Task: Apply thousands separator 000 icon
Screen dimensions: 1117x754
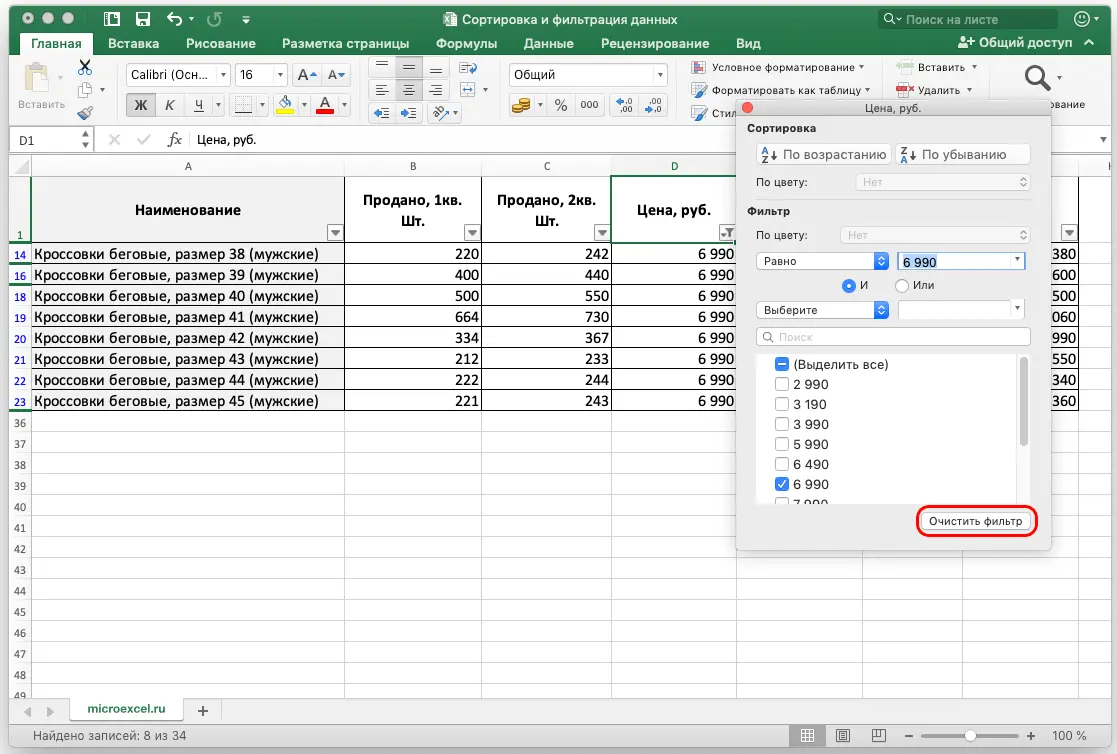Action: tap(589, 105)
